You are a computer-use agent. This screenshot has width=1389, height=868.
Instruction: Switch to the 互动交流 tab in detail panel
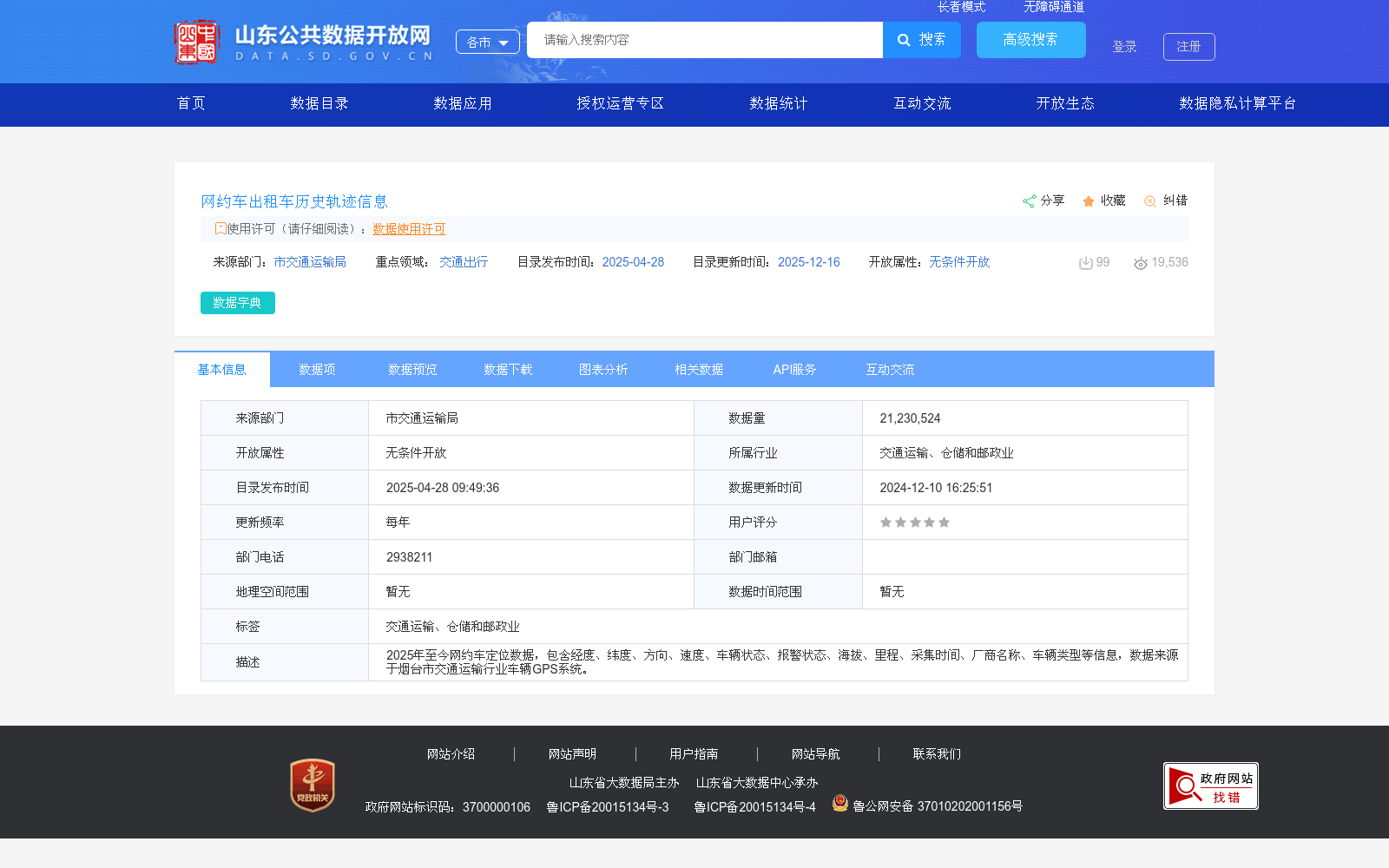891,370
